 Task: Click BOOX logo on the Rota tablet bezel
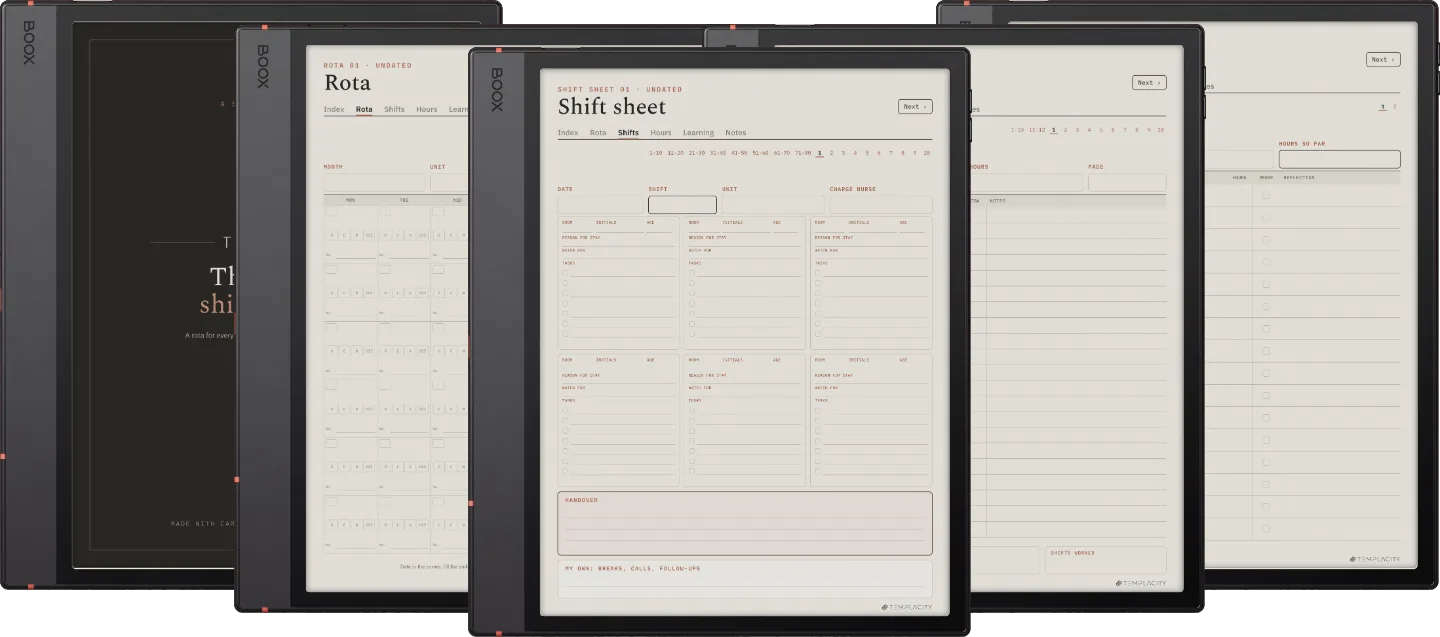[263, 66]
